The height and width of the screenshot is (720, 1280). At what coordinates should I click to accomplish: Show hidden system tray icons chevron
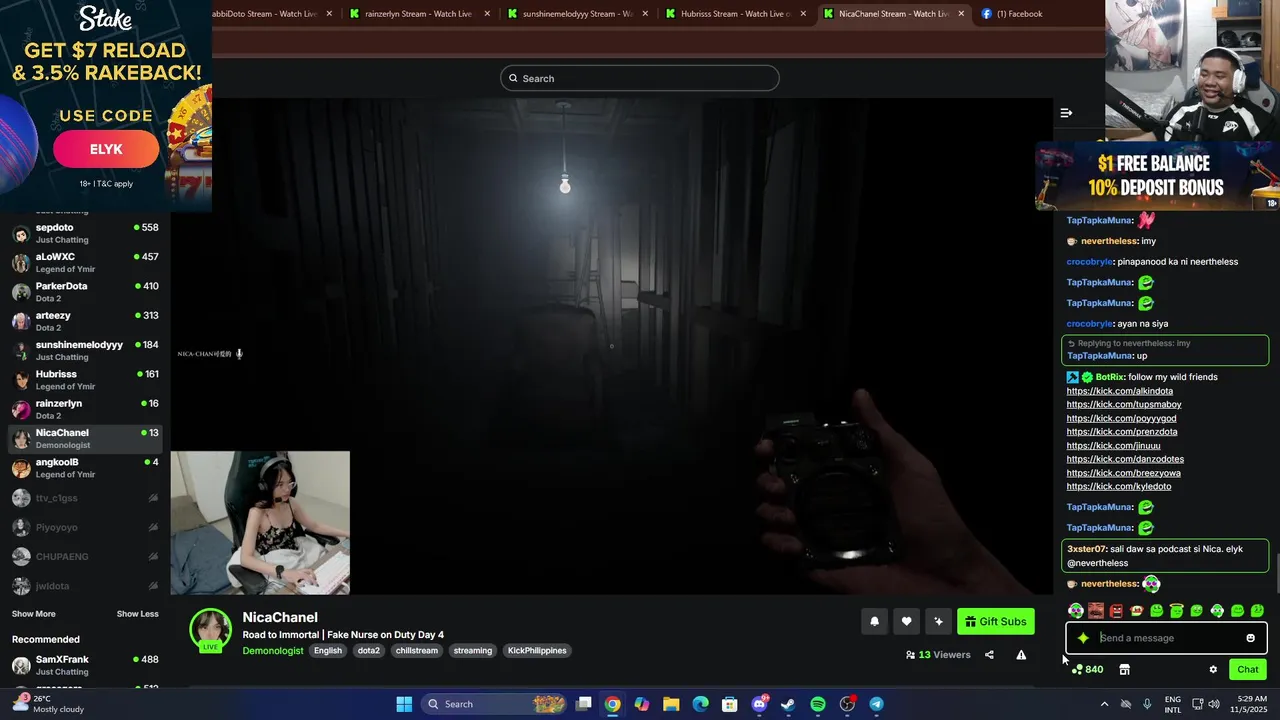click(1104, 704)
